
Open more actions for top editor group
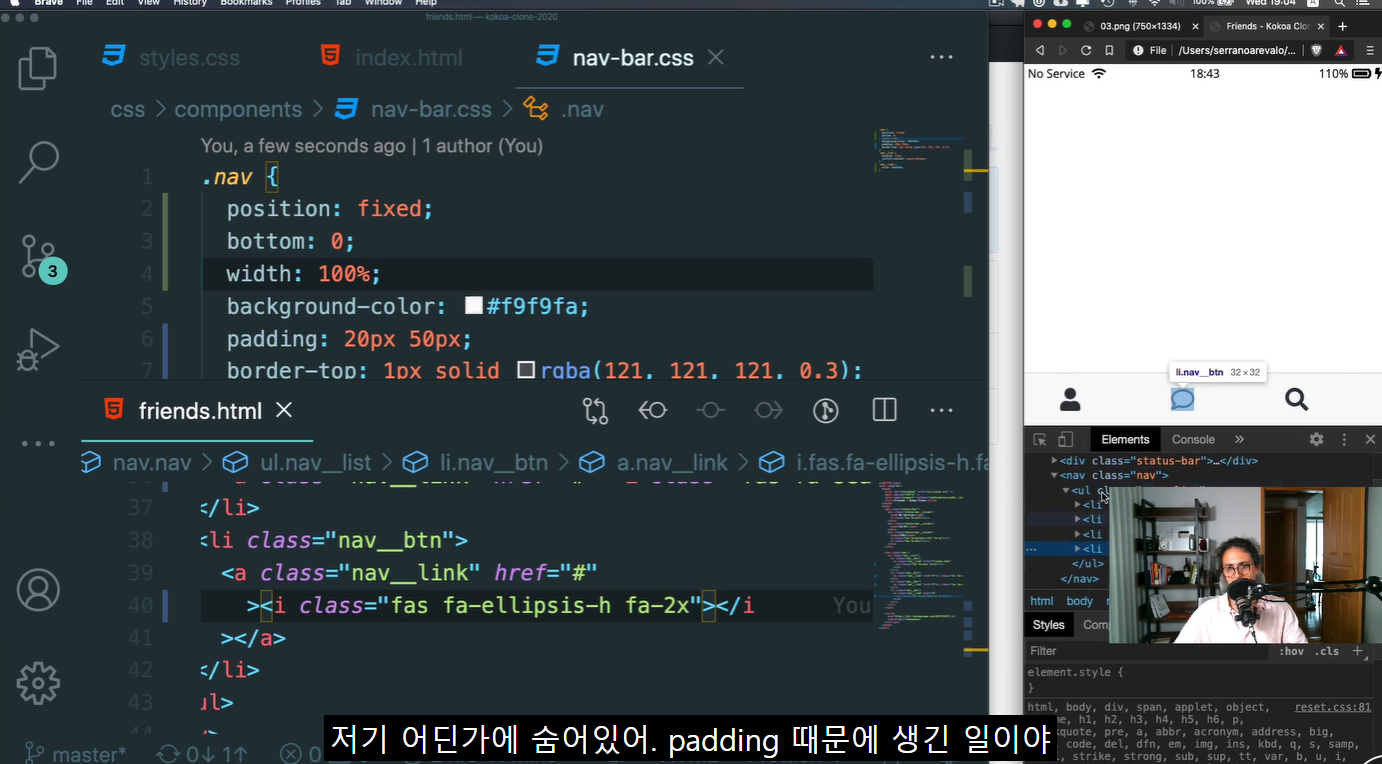click(x=941, y=57)
